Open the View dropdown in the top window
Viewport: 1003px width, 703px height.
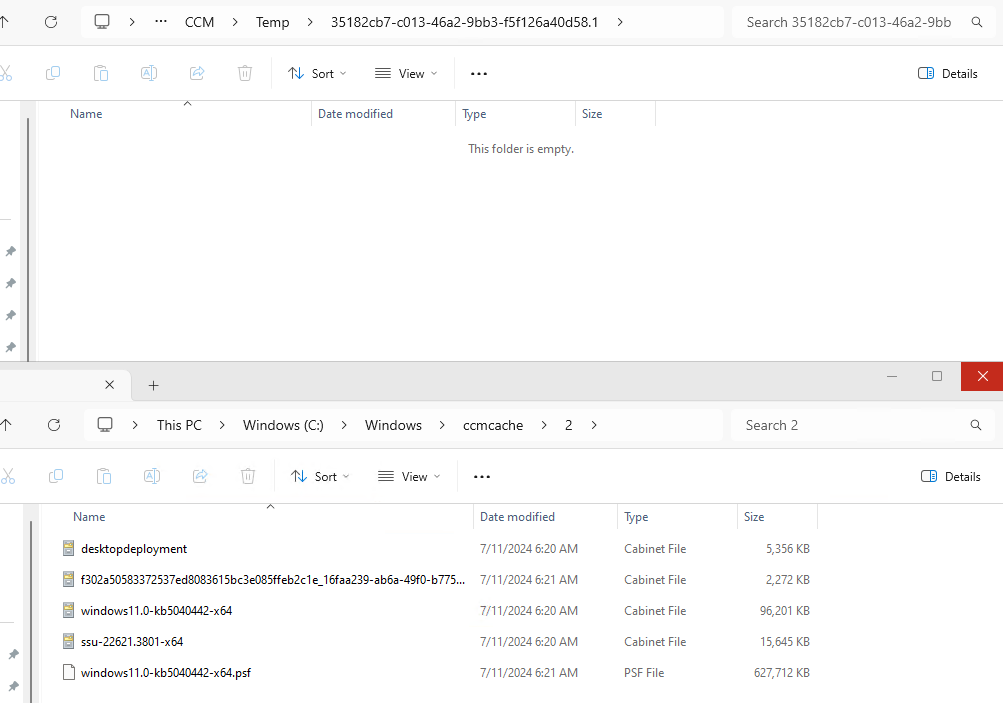tap(405, 73)
